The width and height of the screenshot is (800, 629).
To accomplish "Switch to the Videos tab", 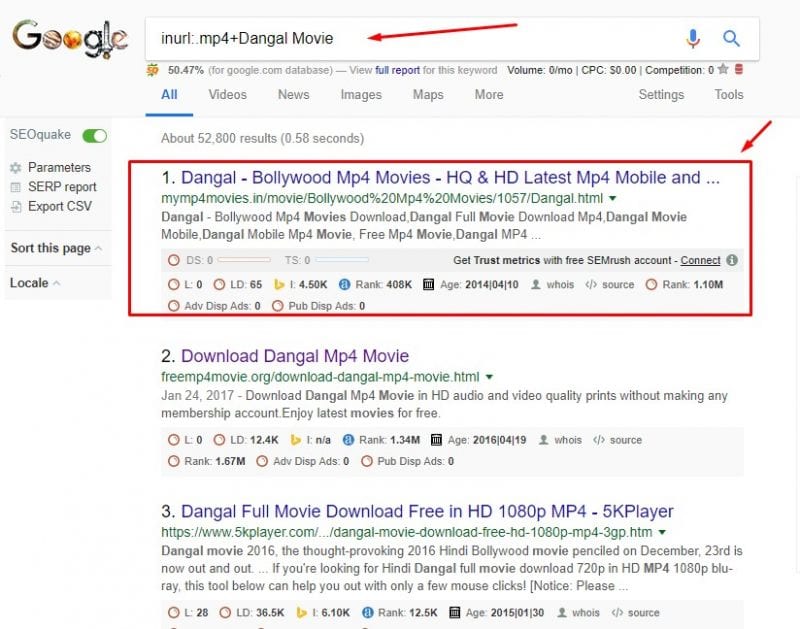I will [x=228, y=94].
